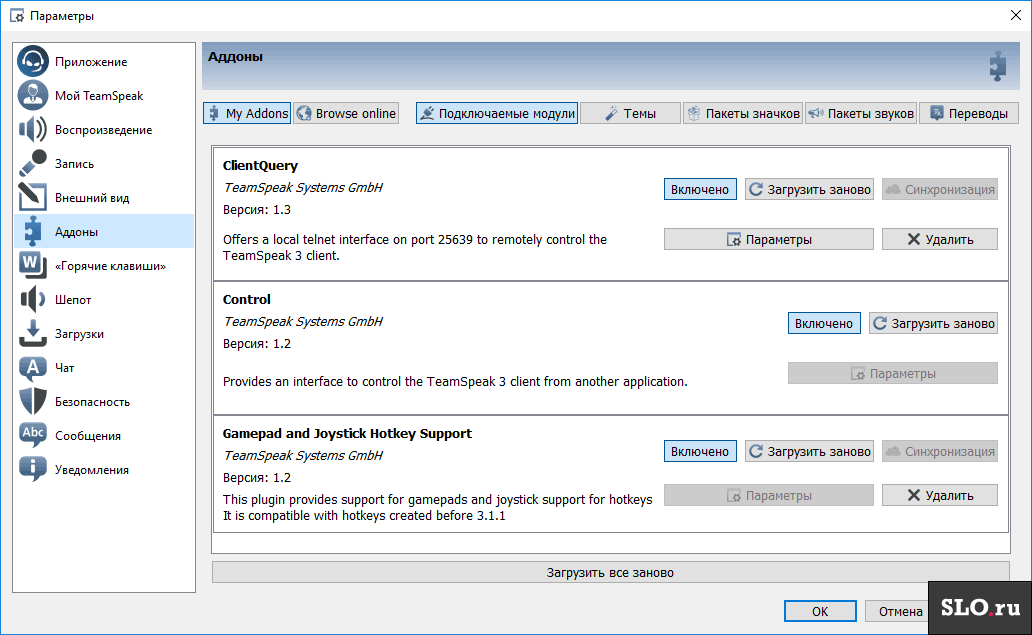Select the Подключаемые модули tab
1032x635 pixels.
[x=497, y=113]
